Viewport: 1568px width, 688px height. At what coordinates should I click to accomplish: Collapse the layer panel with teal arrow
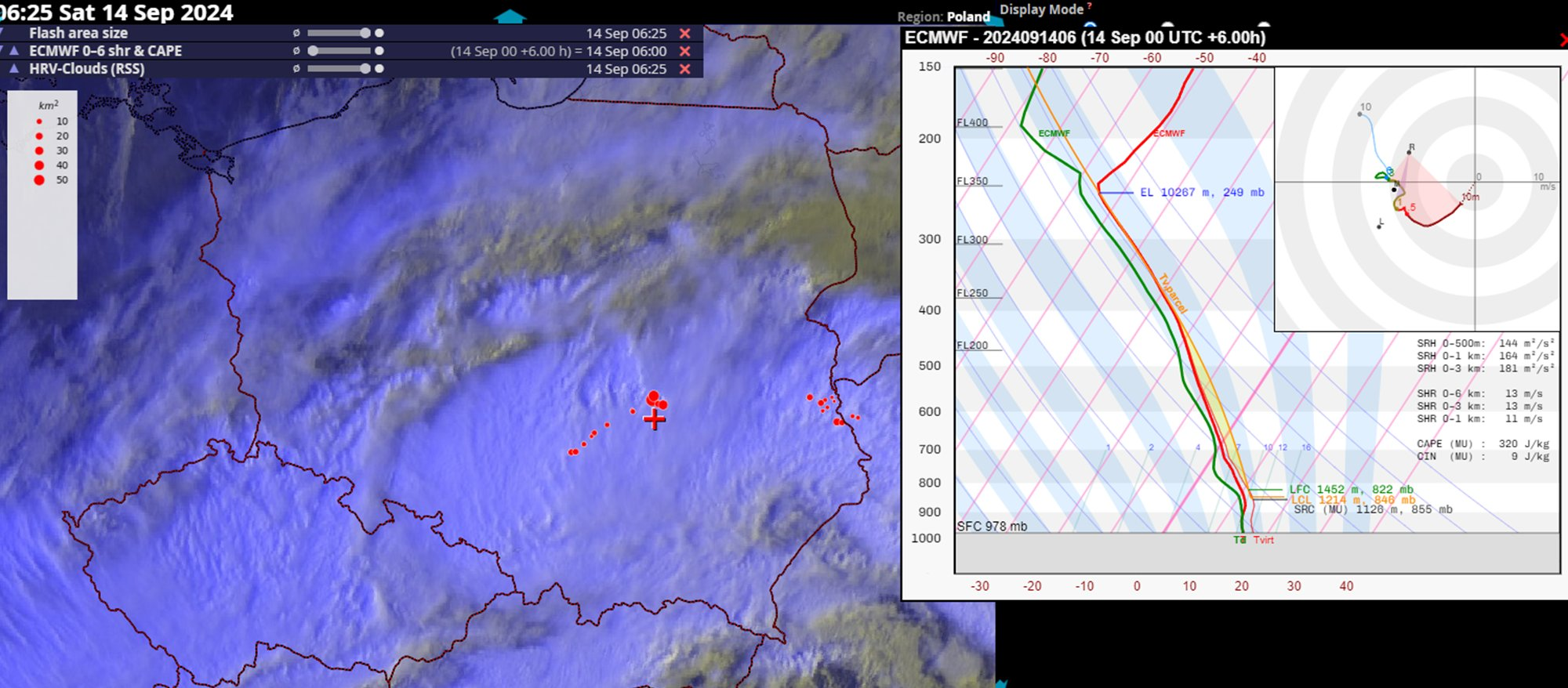click(x=510, y=16)
